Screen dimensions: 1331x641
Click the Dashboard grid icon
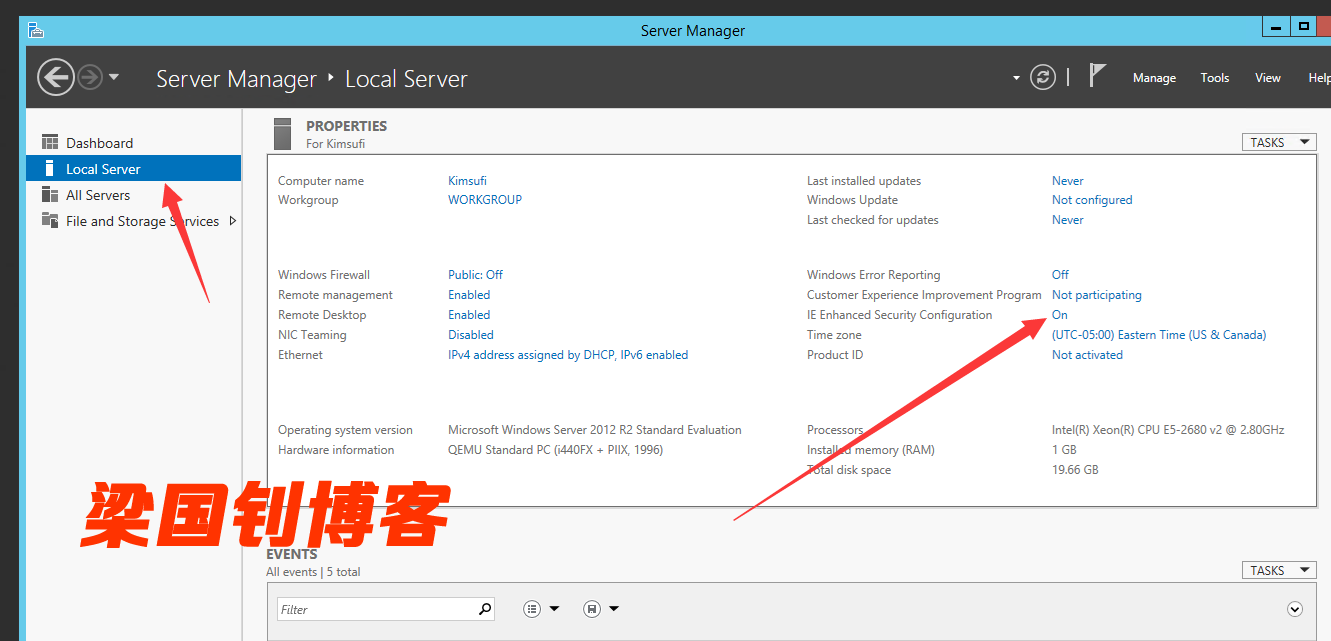(x=50, y=143)
